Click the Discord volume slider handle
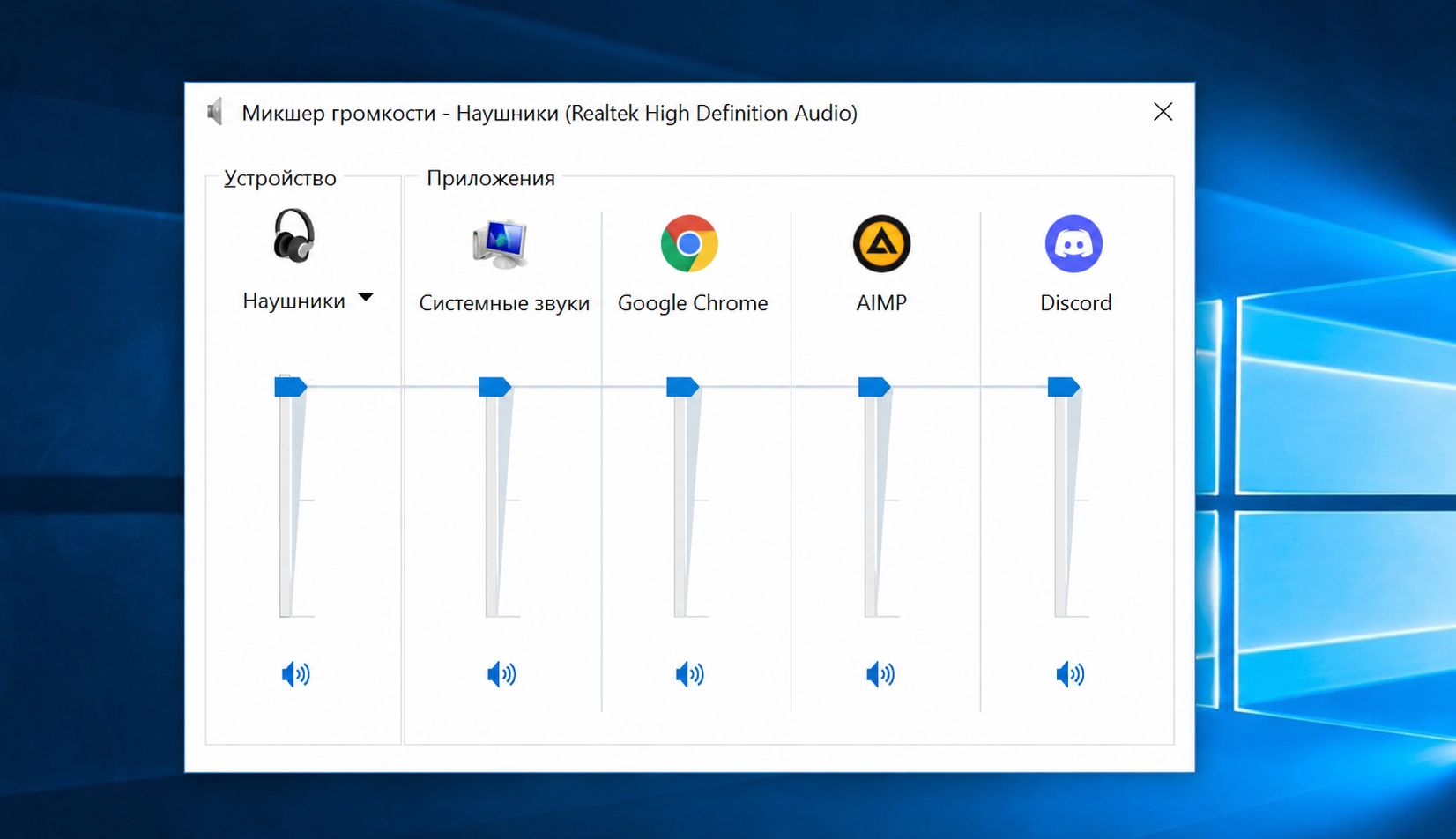1456x839 pixels. pyautogui.click(x=1064, y=386)
